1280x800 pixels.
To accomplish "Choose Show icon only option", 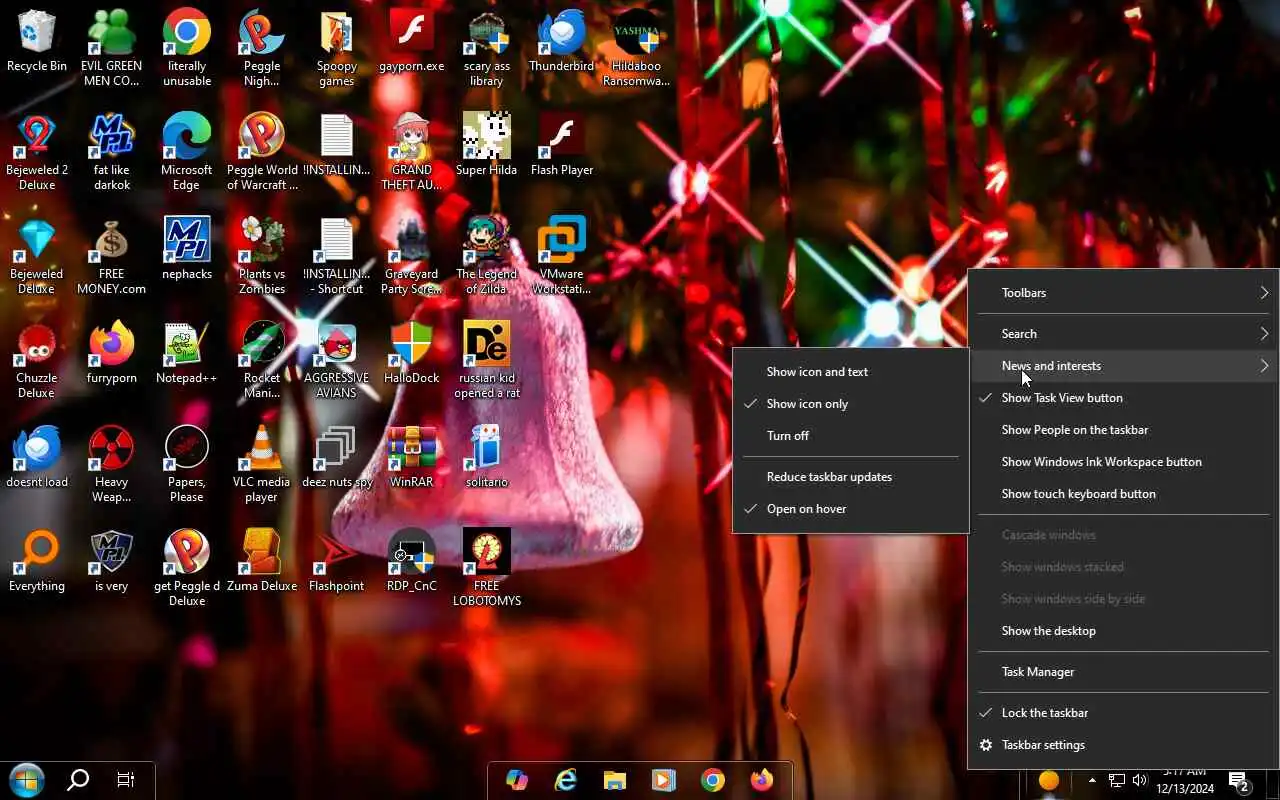I will click(851, 404).
